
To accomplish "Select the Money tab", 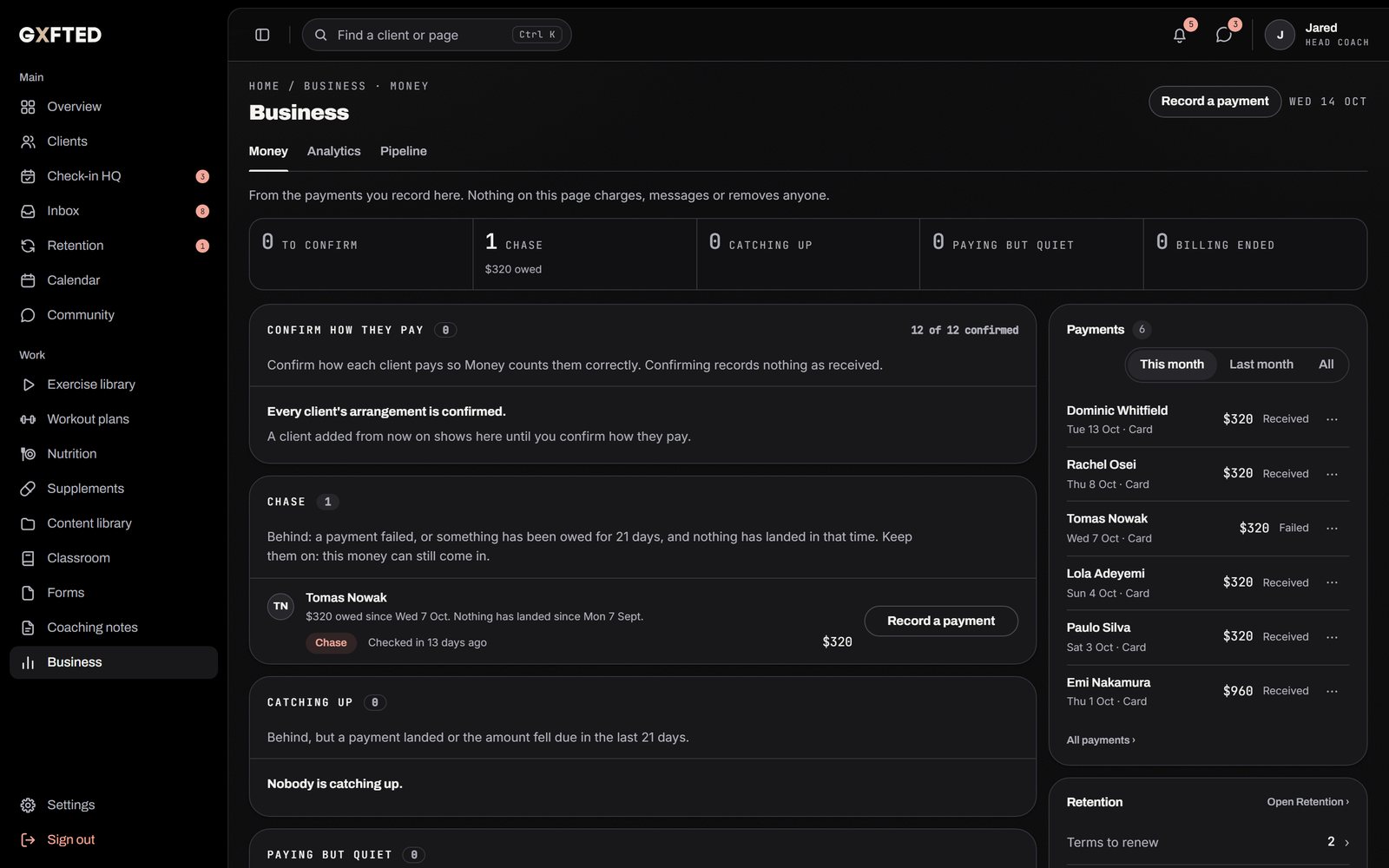I will tap(268, 151).
